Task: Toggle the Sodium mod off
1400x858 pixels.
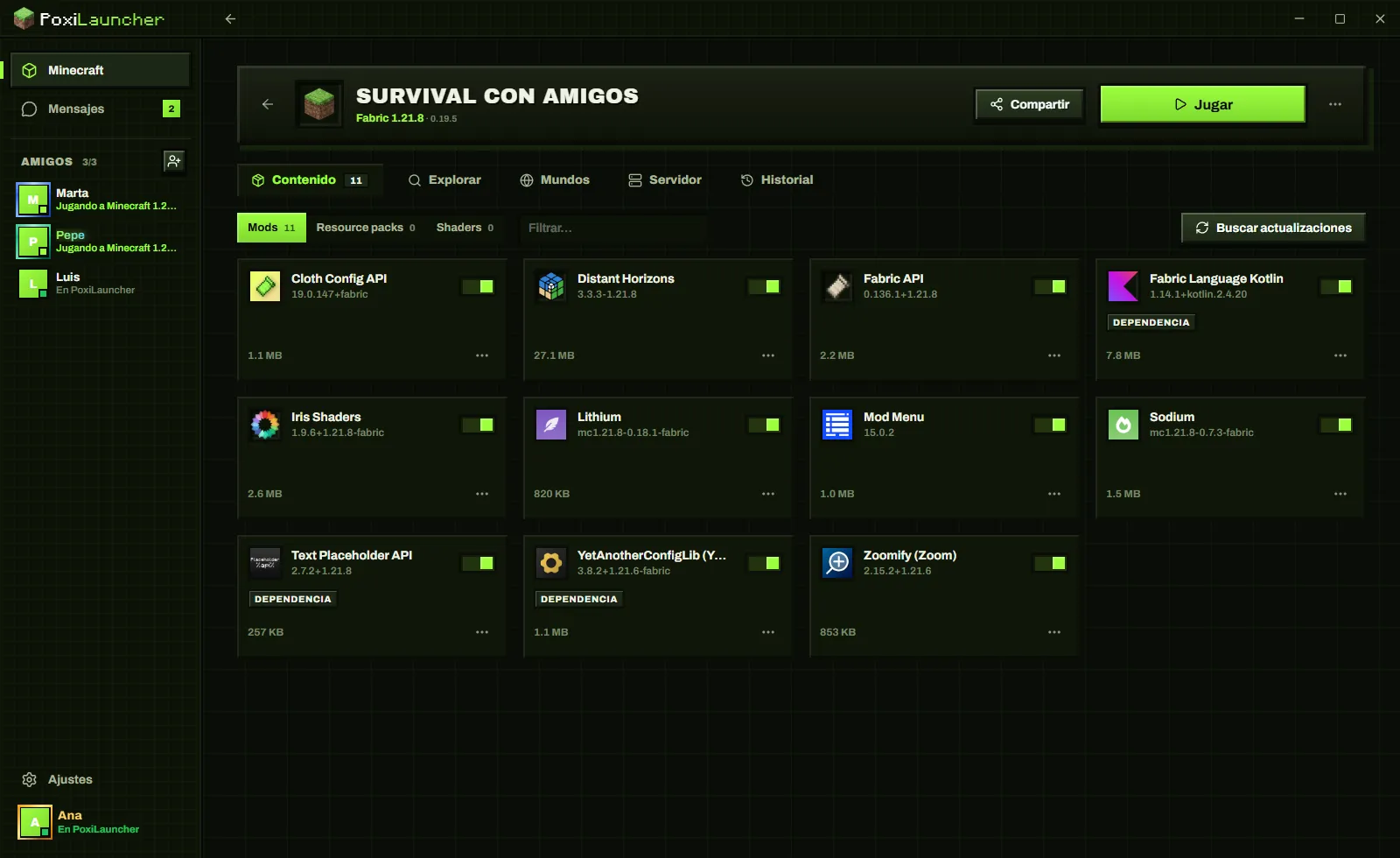Action: [x=1336, y=425]
